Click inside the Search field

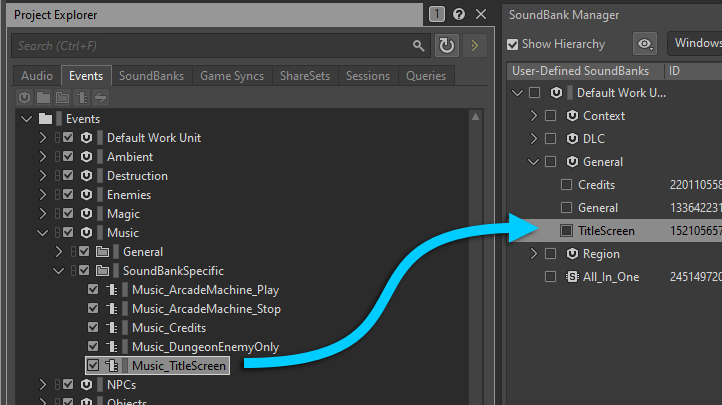tap(210, 46)
